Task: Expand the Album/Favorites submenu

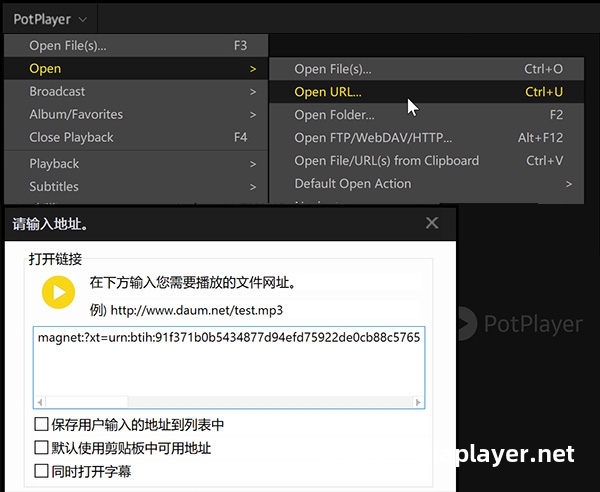Action: [136, 114]
